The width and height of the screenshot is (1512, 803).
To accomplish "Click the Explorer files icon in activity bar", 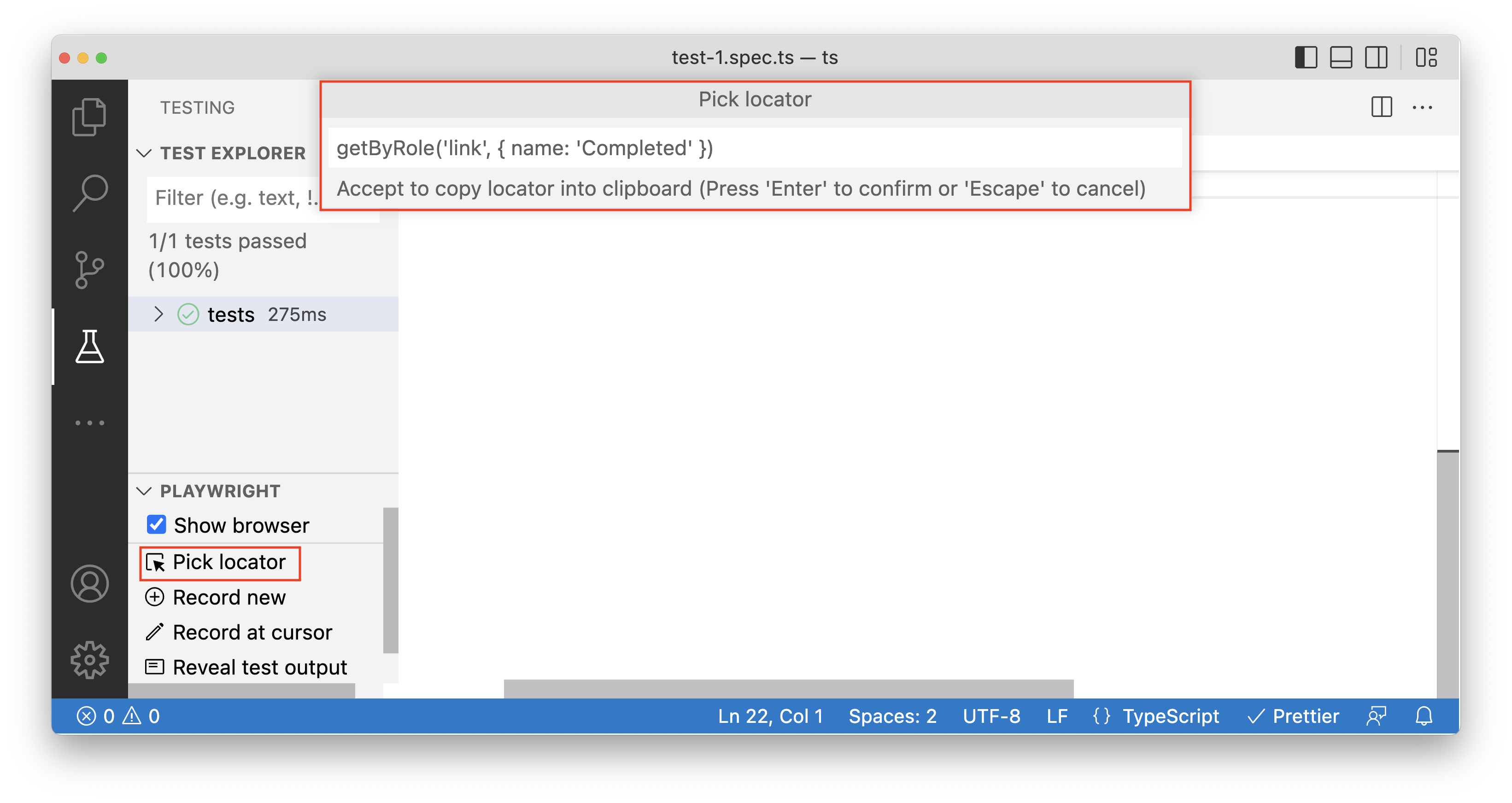I will (90, 115).
